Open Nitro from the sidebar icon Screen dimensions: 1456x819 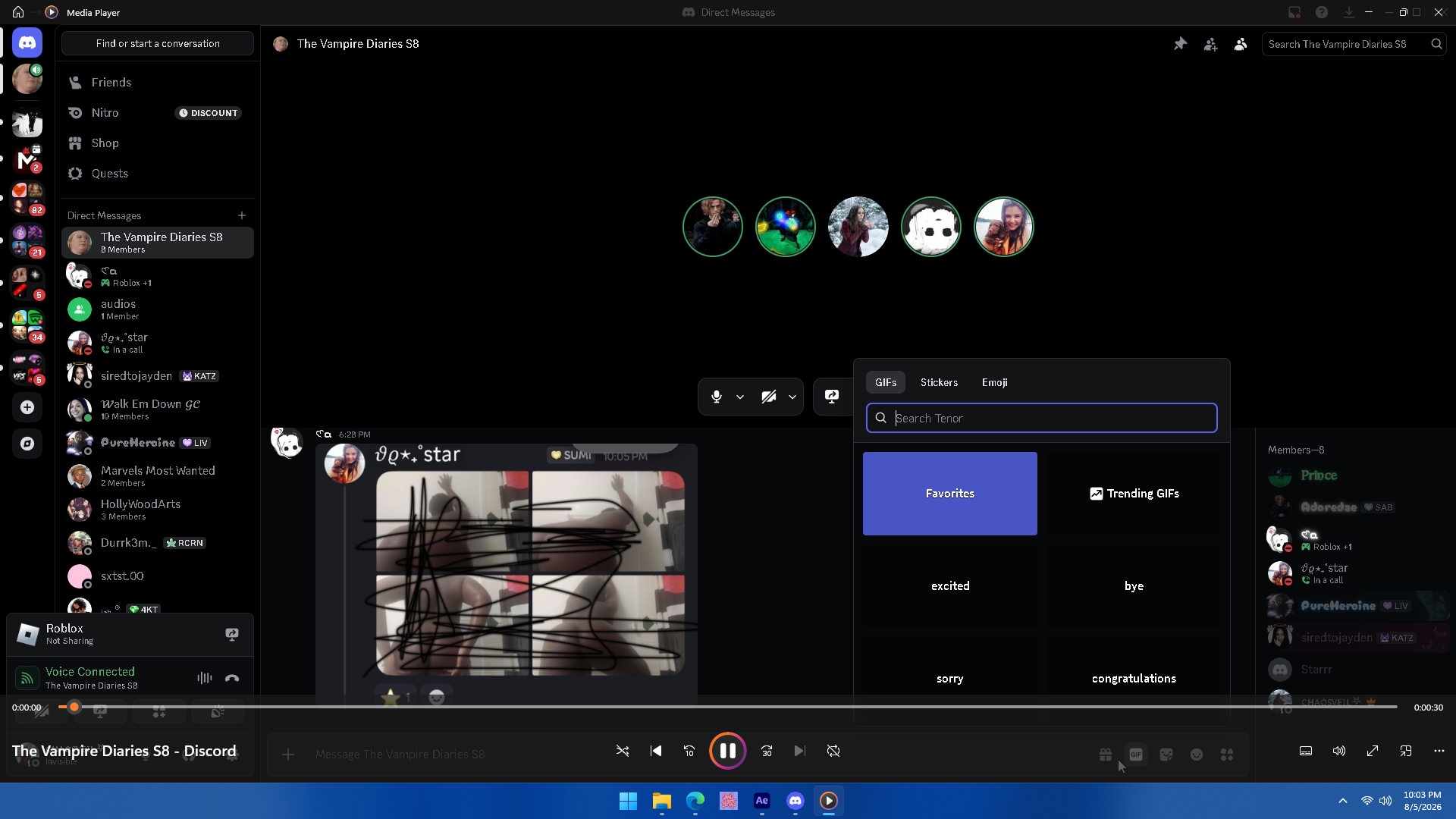tap(75, 113)
